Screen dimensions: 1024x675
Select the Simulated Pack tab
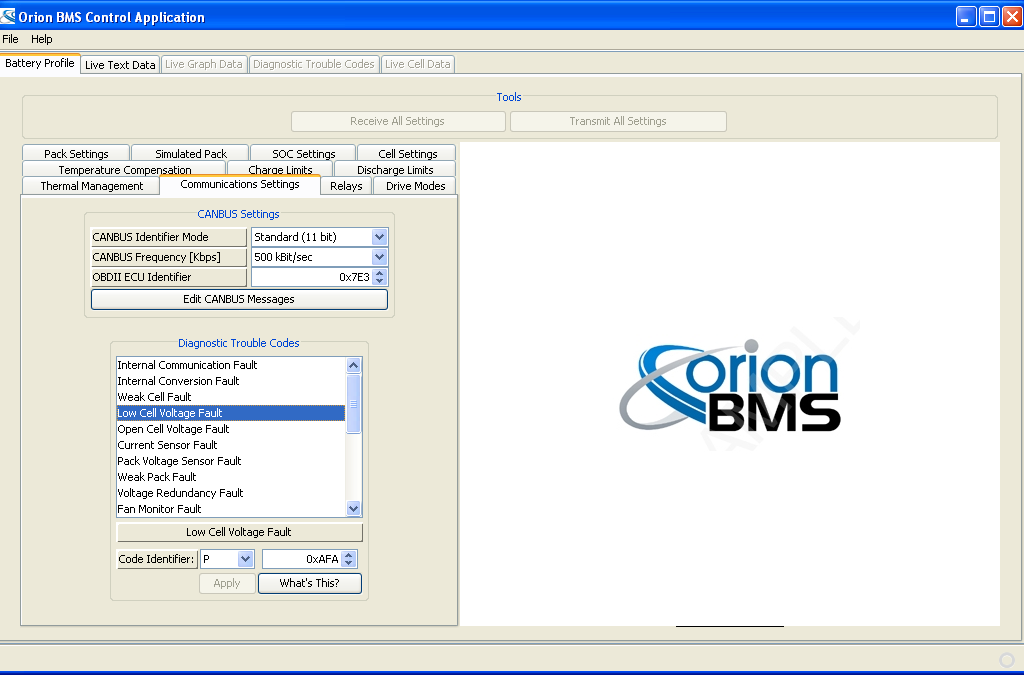click(x=191, y=153)
